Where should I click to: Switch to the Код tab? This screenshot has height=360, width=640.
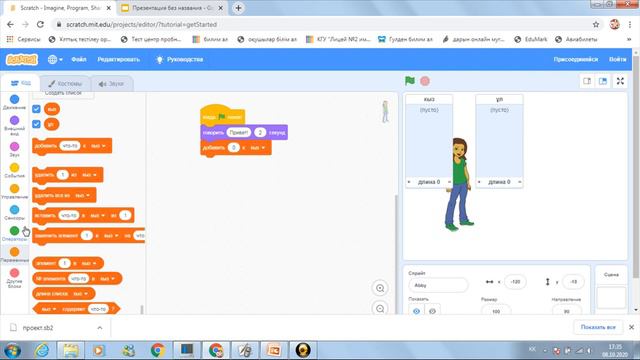tap(21, 83)
